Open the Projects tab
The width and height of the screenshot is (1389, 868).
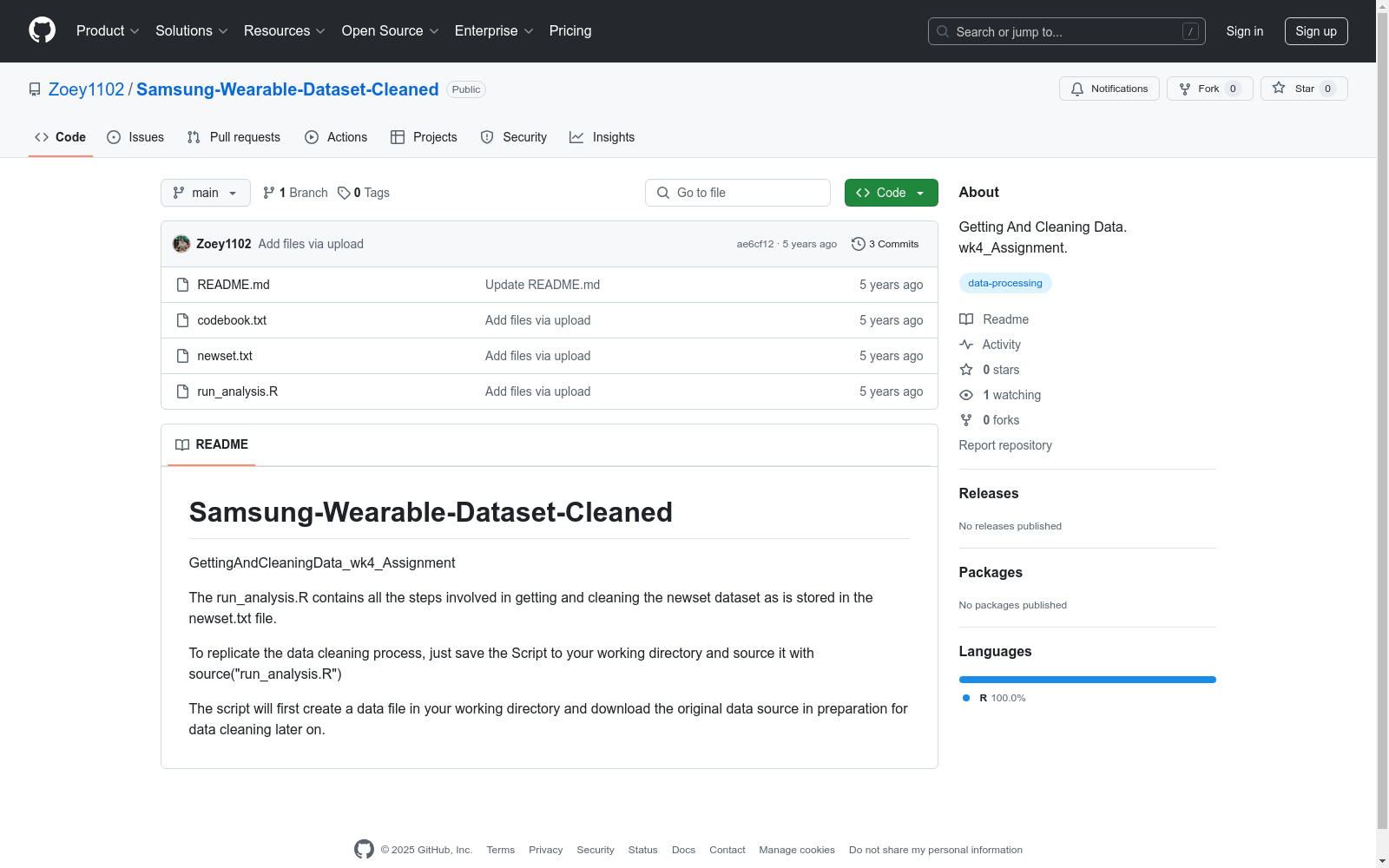[424, 137]
